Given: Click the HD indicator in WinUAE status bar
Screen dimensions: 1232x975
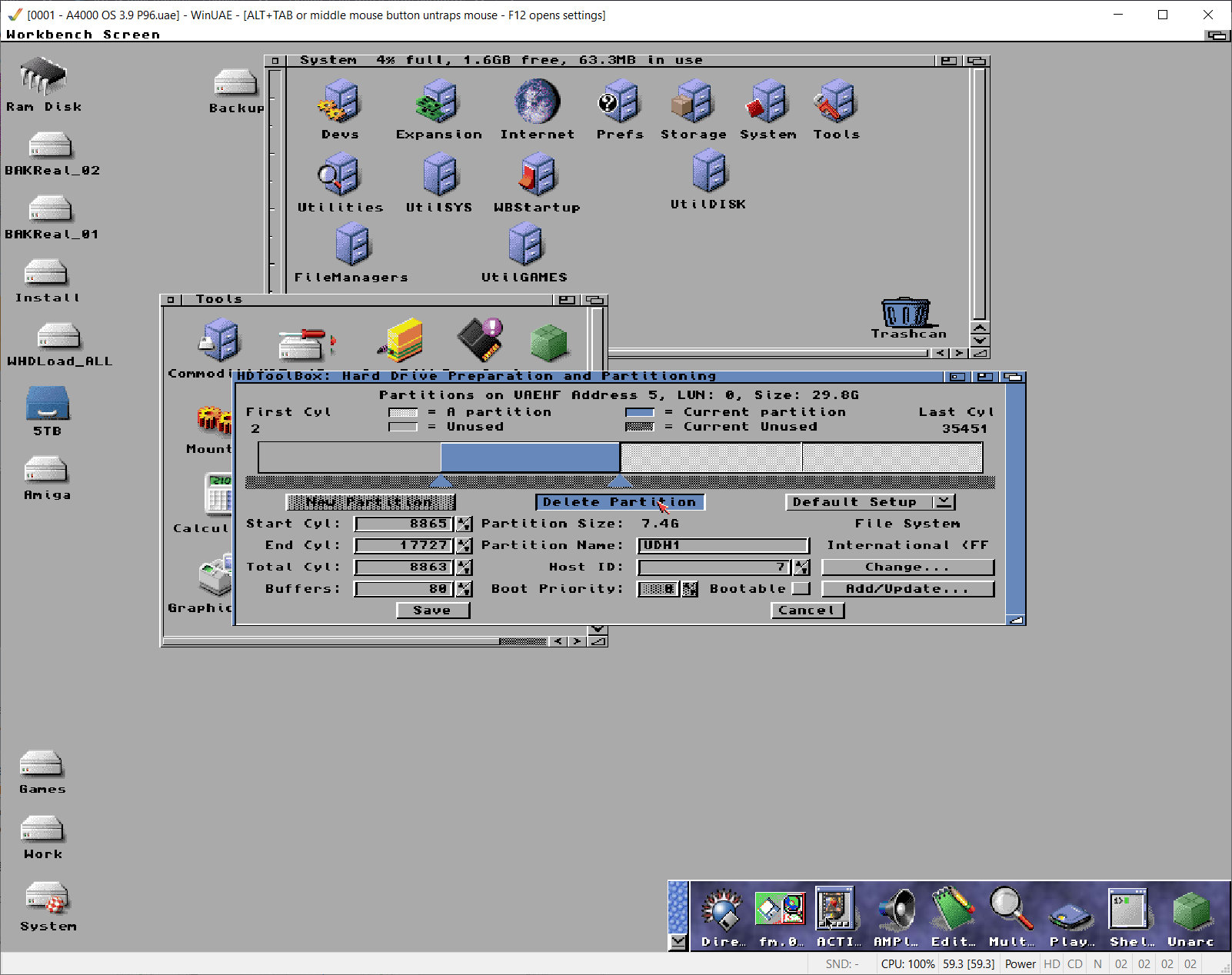Looking at the screenshot, I should 1052,963.
